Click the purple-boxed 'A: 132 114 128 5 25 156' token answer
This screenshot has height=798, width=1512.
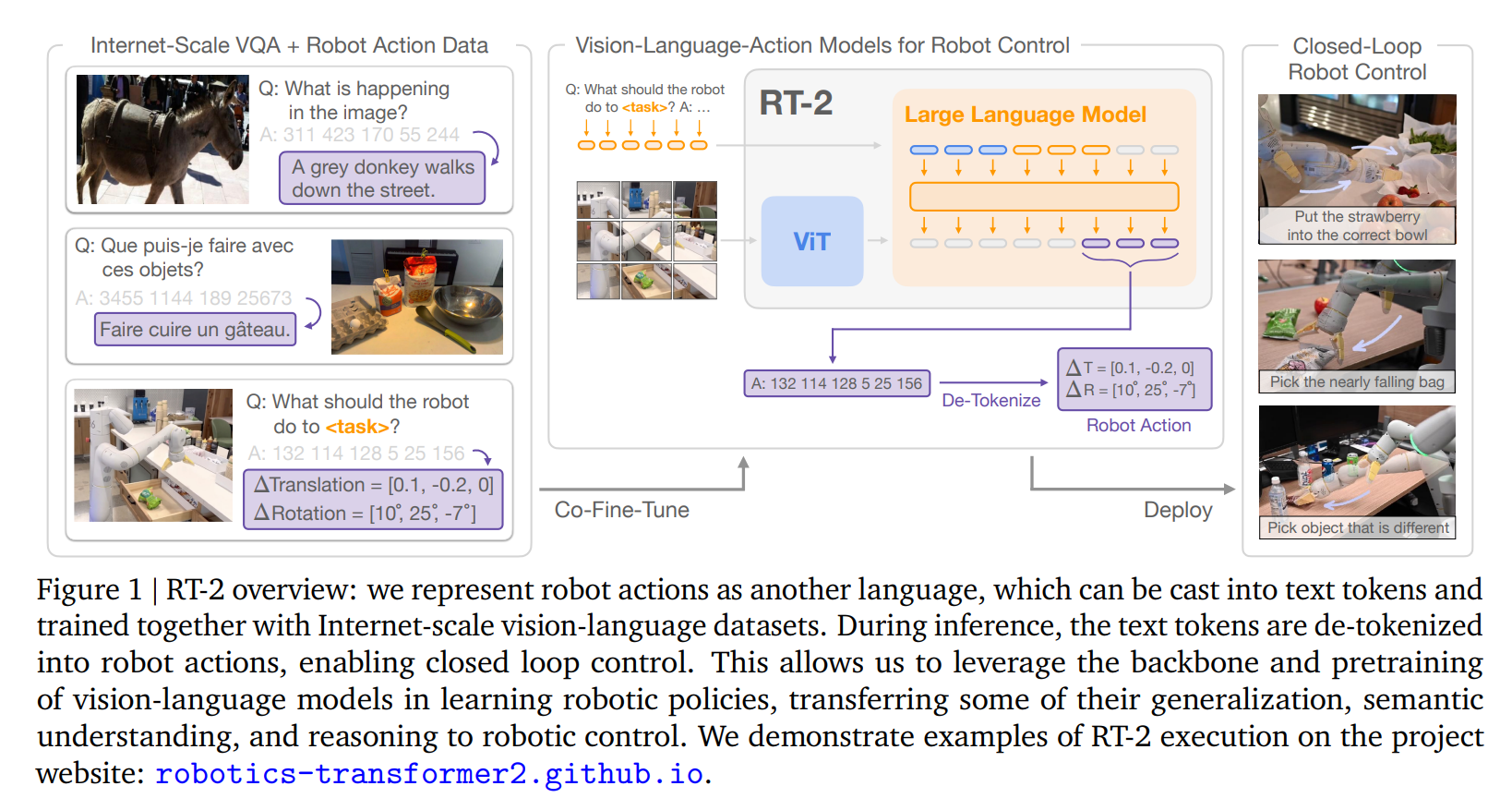836,383
